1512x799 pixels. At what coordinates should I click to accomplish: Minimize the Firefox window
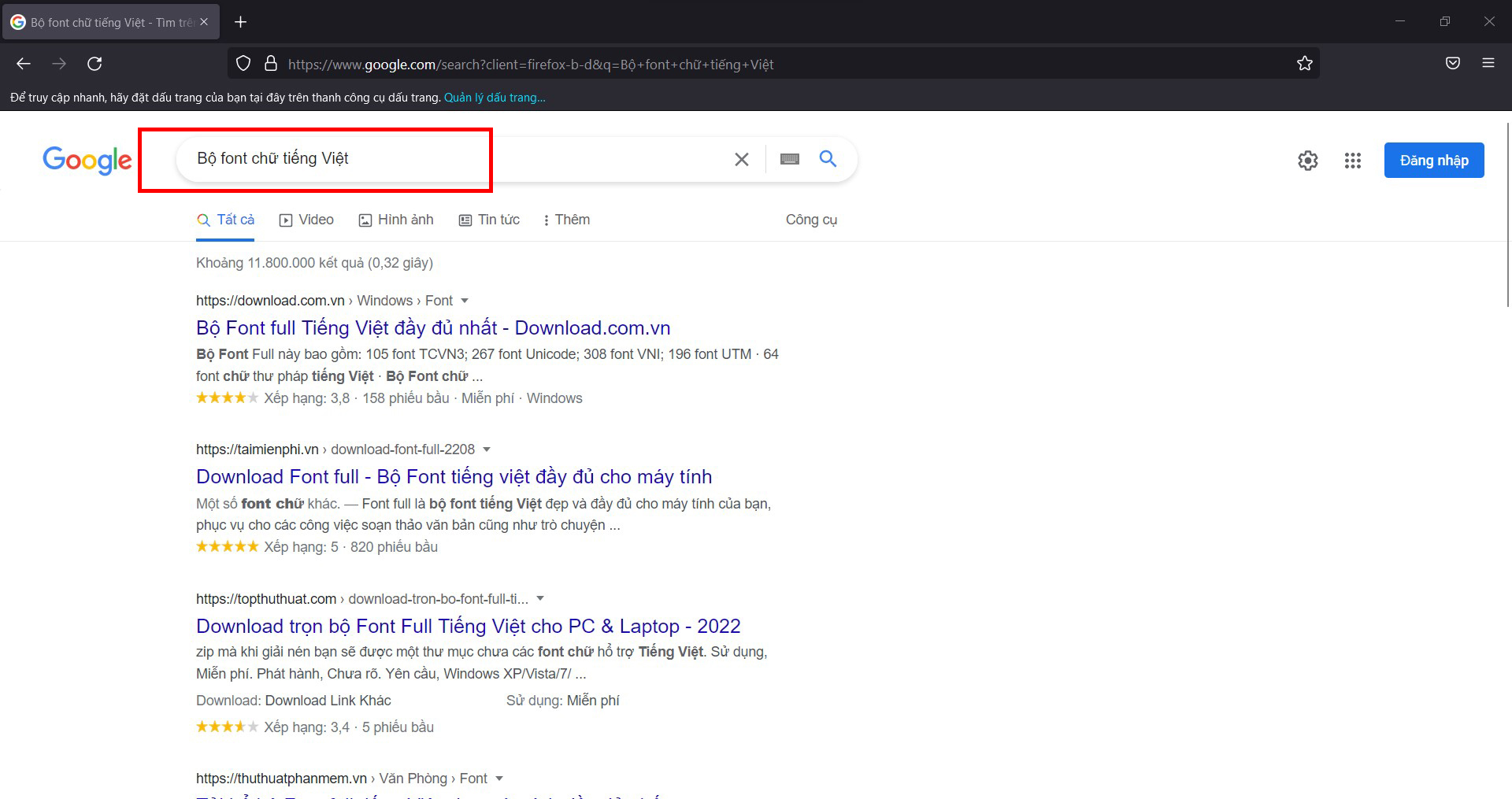tap(1400, 21)
